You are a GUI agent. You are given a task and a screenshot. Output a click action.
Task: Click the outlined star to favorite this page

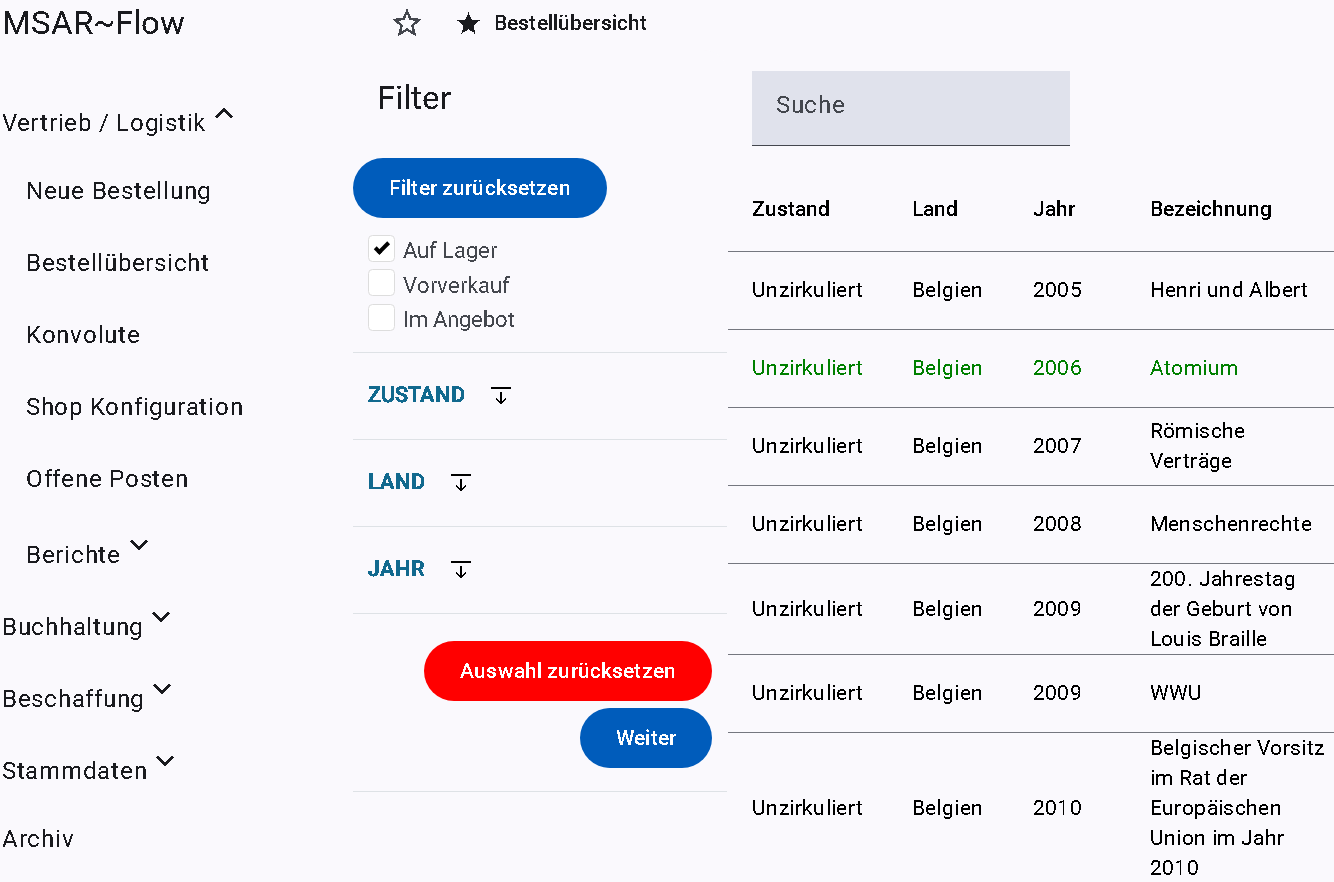pos(407,22)
